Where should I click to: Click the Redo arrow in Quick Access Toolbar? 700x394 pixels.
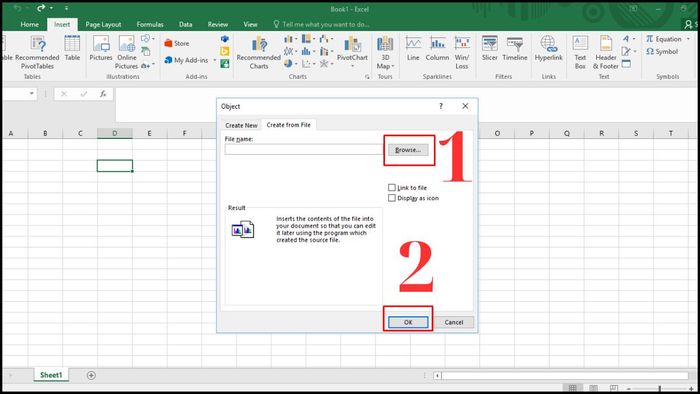click(41, 8)
